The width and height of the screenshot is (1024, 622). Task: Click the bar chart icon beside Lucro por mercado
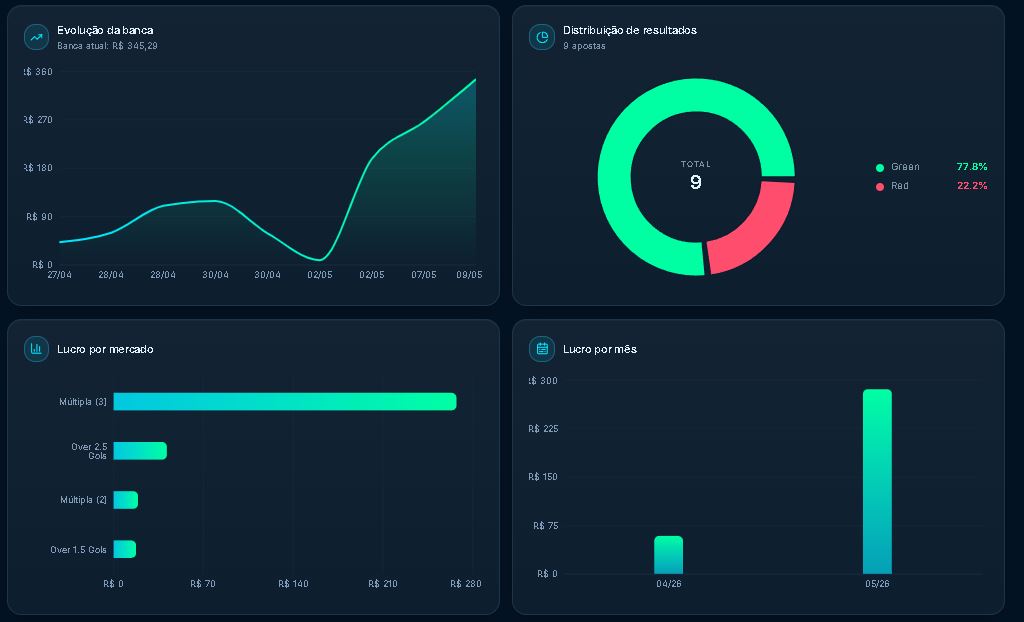[37, 349]
